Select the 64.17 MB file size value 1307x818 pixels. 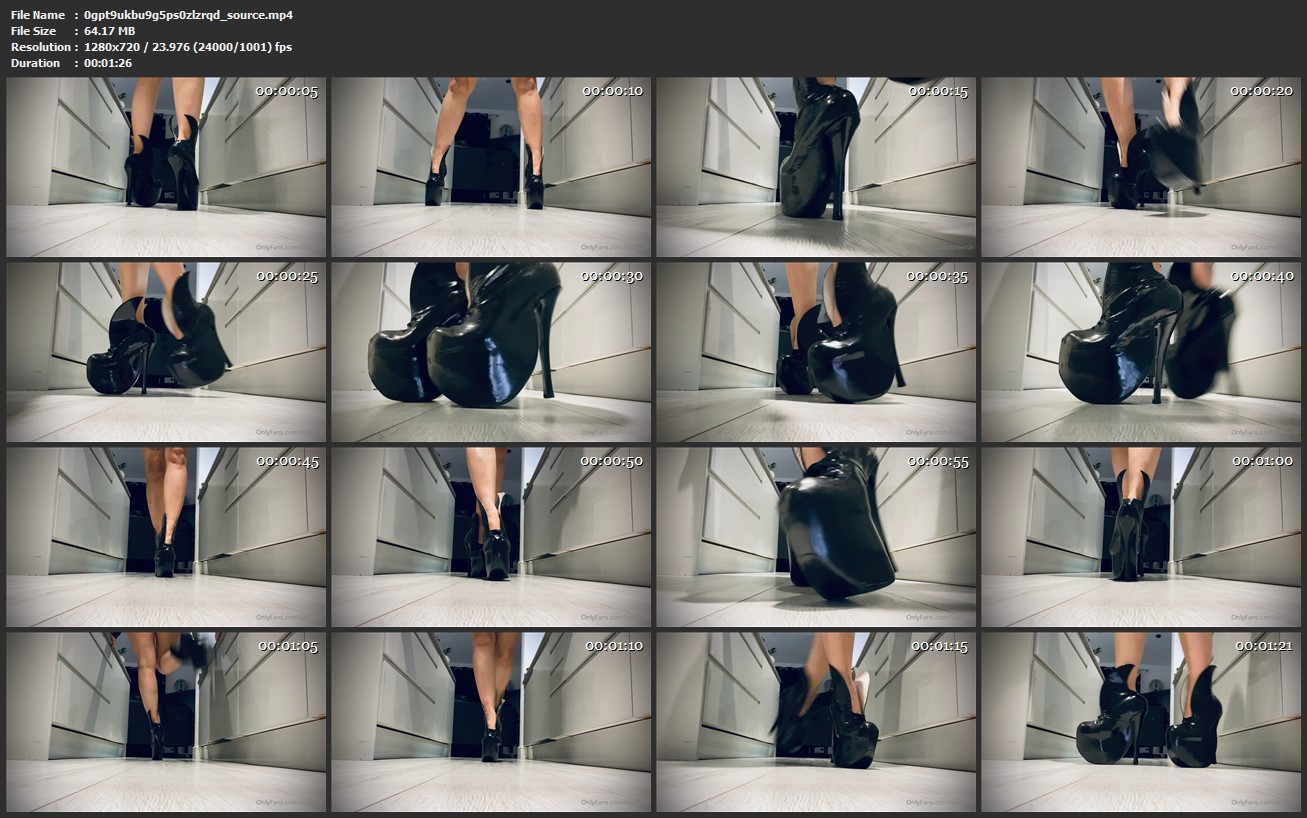tap(109, 31)
